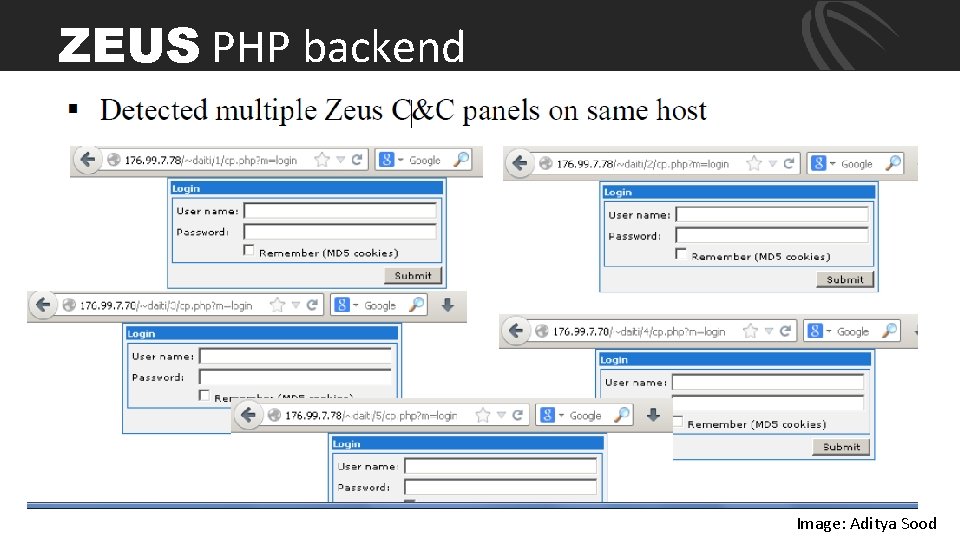
Task: Reload page in daiti/1 browser
Action: click(357, 160)
